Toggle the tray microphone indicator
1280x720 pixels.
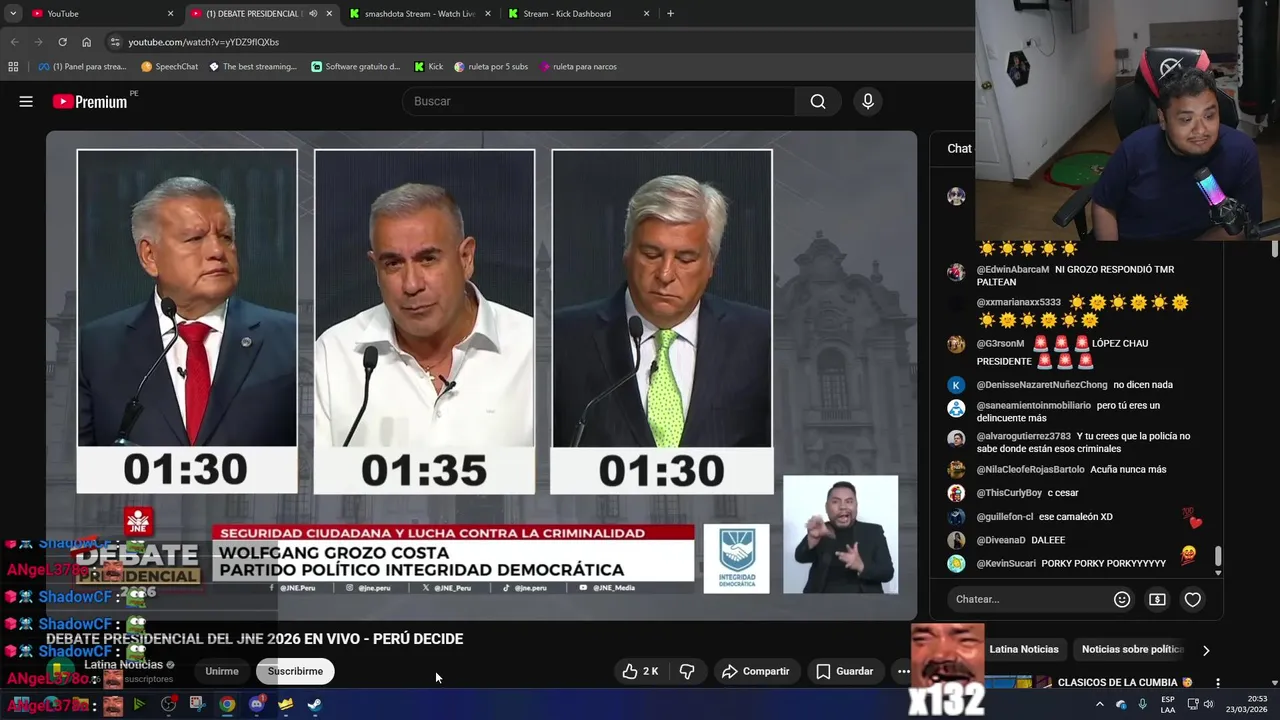(x=1142, y=704)
